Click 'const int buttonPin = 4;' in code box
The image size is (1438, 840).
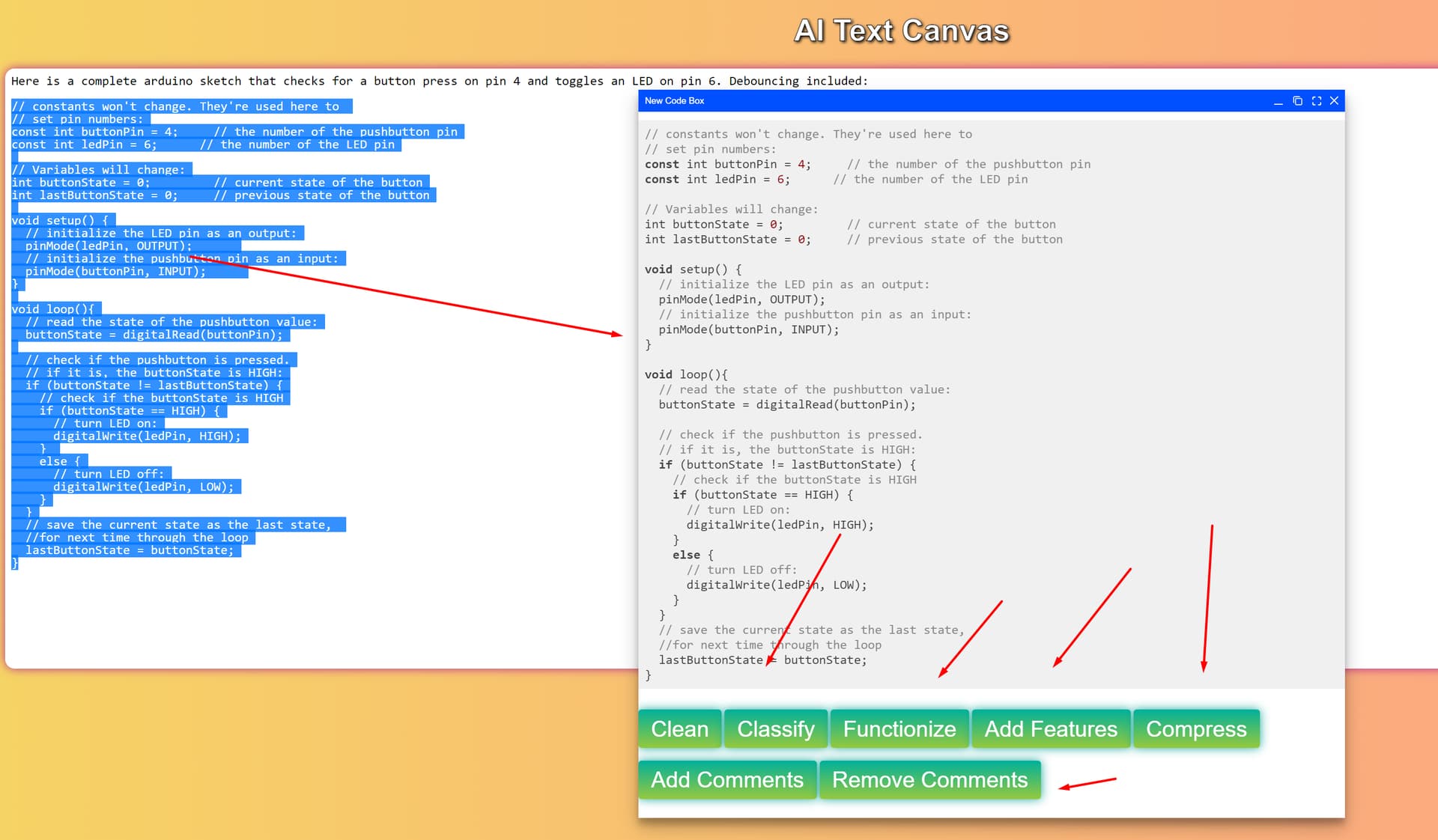point(726,164)
